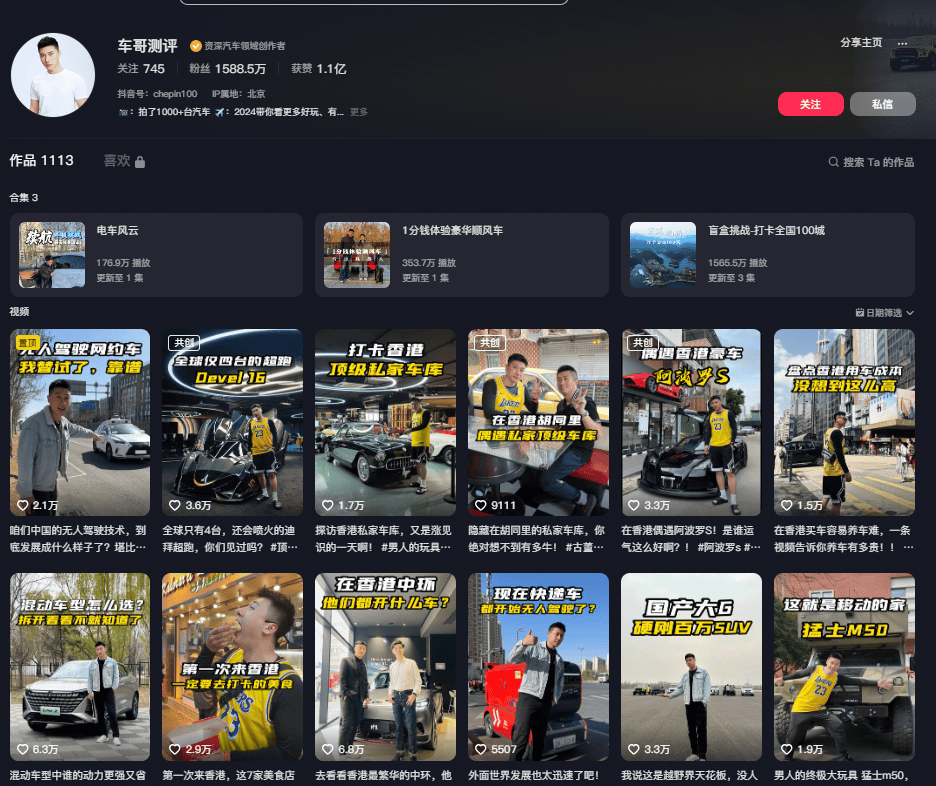Viewport: 936px width, 786px height.
Task: Click 共创 badge on 阿波罗S video
Action: 642,343
